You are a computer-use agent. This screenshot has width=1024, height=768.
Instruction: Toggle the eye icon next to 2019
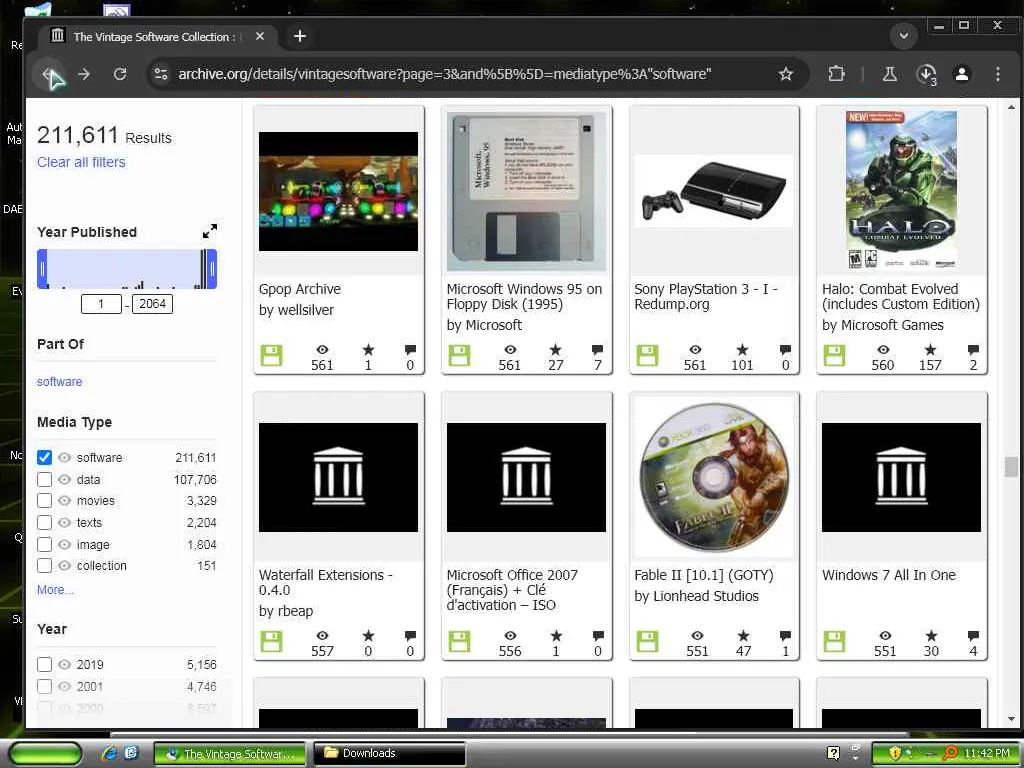click(x=64, y=664)
